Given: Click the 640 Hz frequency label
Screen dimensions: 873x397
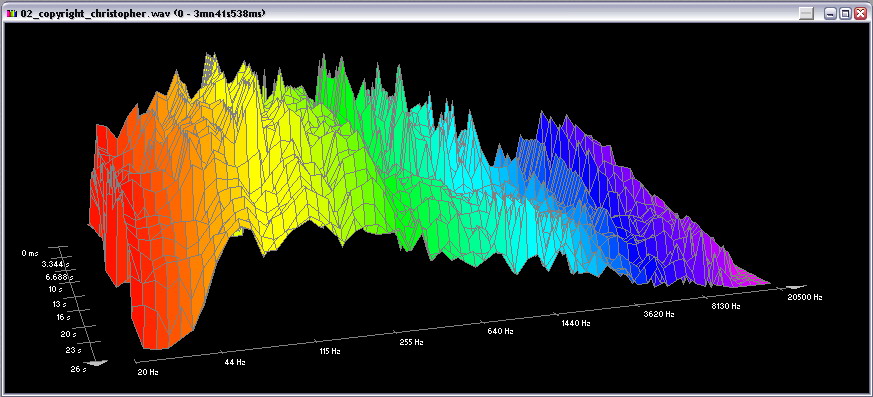Looking at the screenshot, I should [501, 331].
